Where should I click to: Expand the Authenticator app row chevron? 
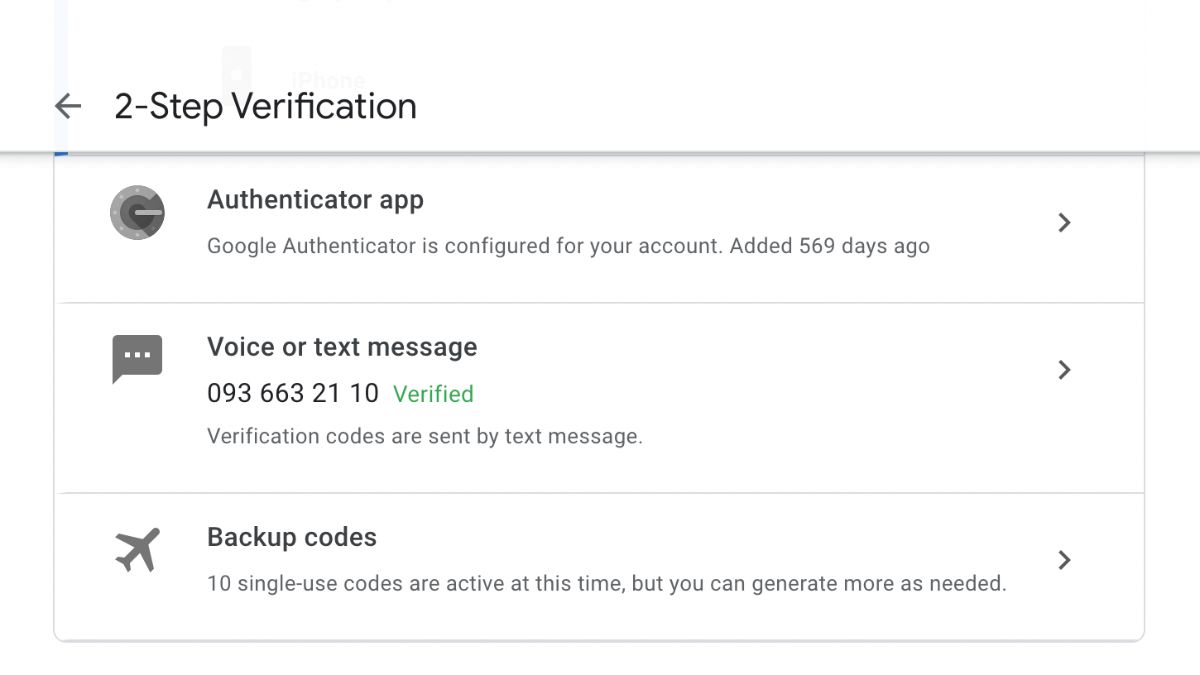coord(1064,223)
